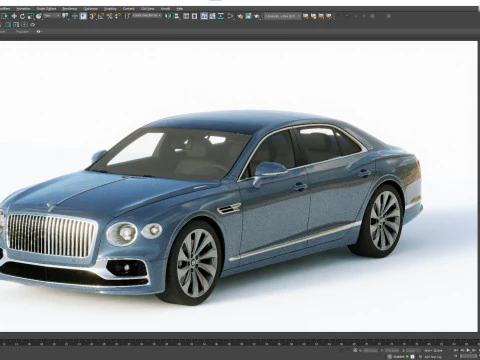
Task: Select the Select and Rotate tool
Action: 22,16
